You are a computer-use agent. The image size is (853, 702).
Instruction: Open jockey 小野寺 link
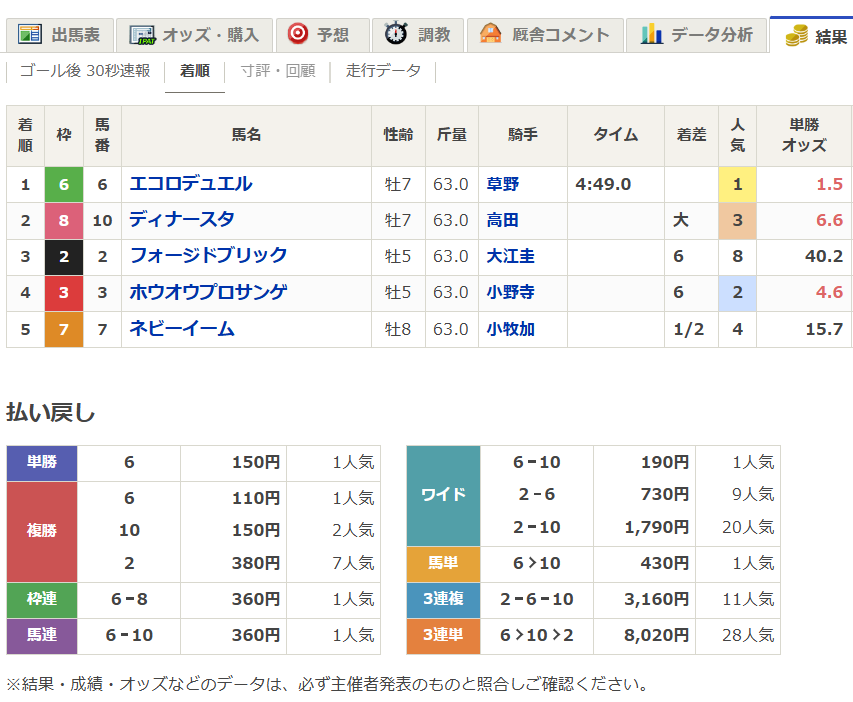[510, 292]
